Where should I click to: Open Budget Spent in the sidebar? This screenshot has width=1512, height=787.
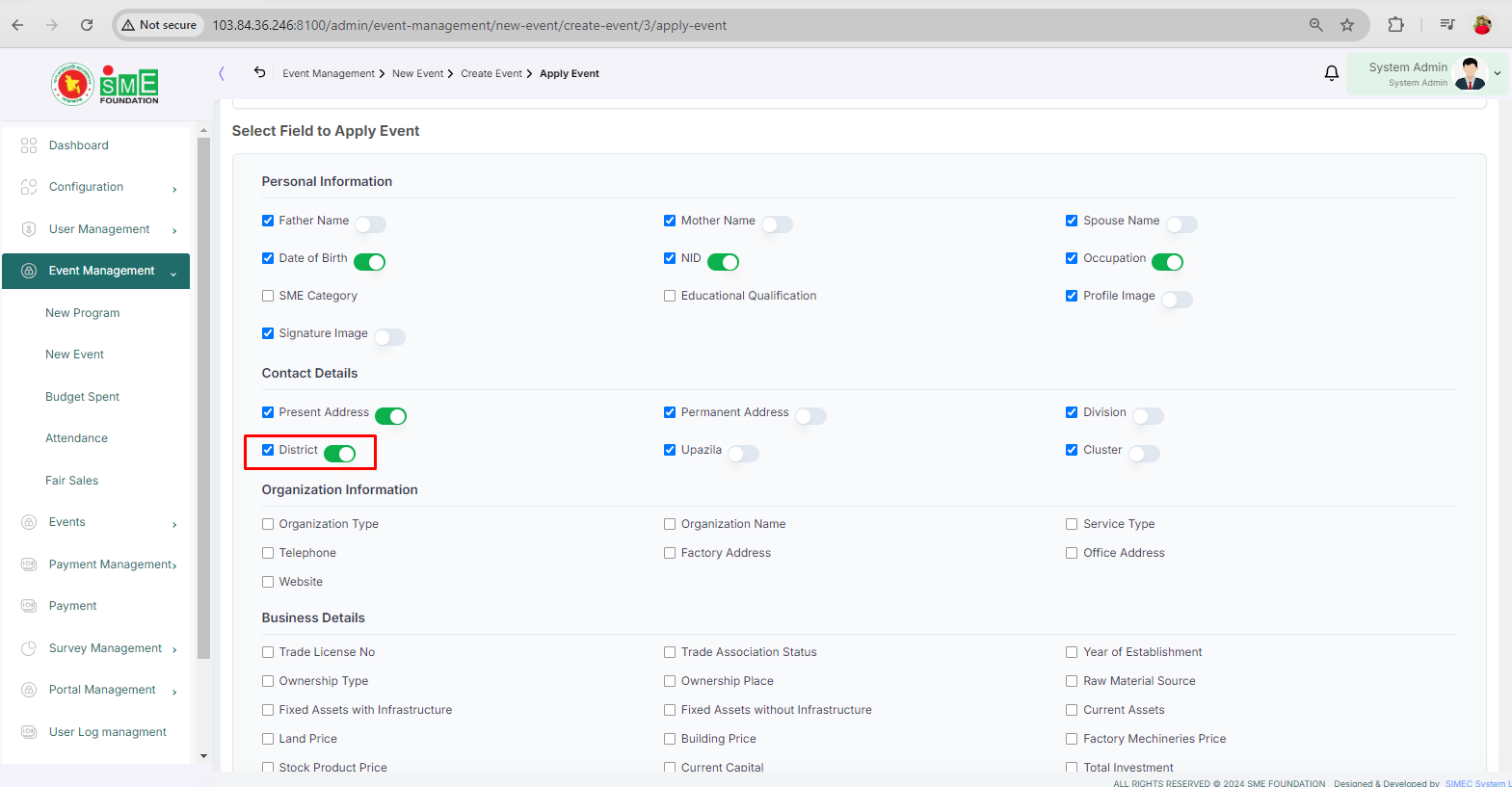pos(83,397)
